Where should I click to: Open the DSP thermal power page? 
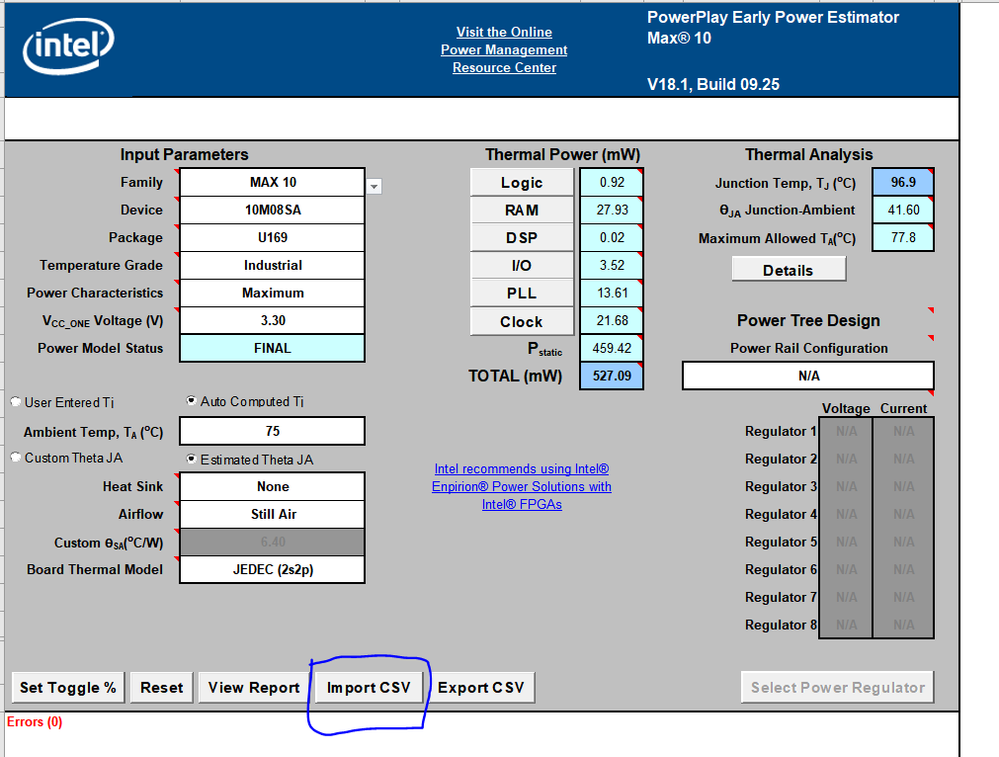[522, 238]
